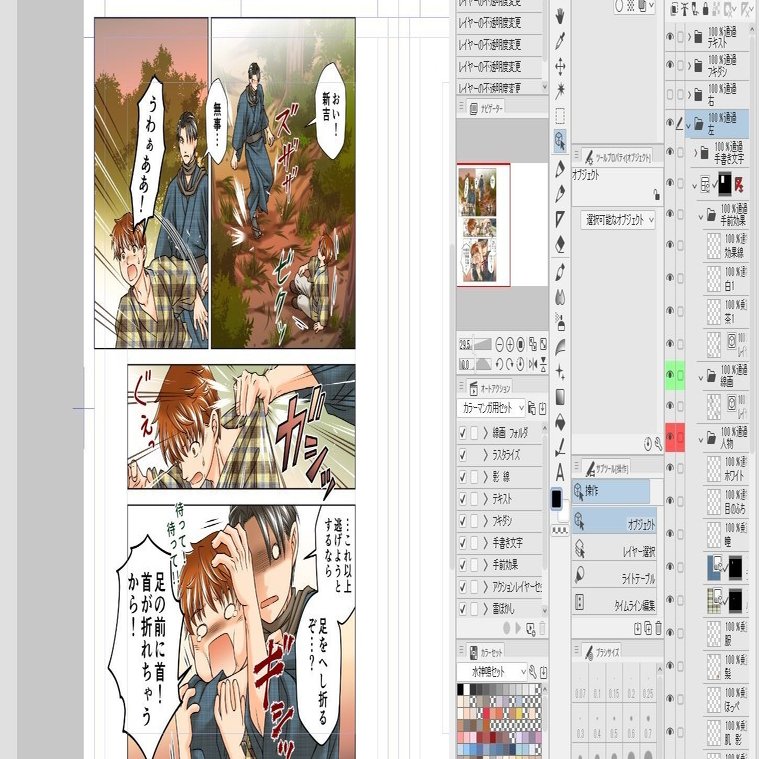Viewport: 759px width, 759px height.
Task: Pick the yellow swatch in color set
Action: pyautogui.click(x=518, y=713)
